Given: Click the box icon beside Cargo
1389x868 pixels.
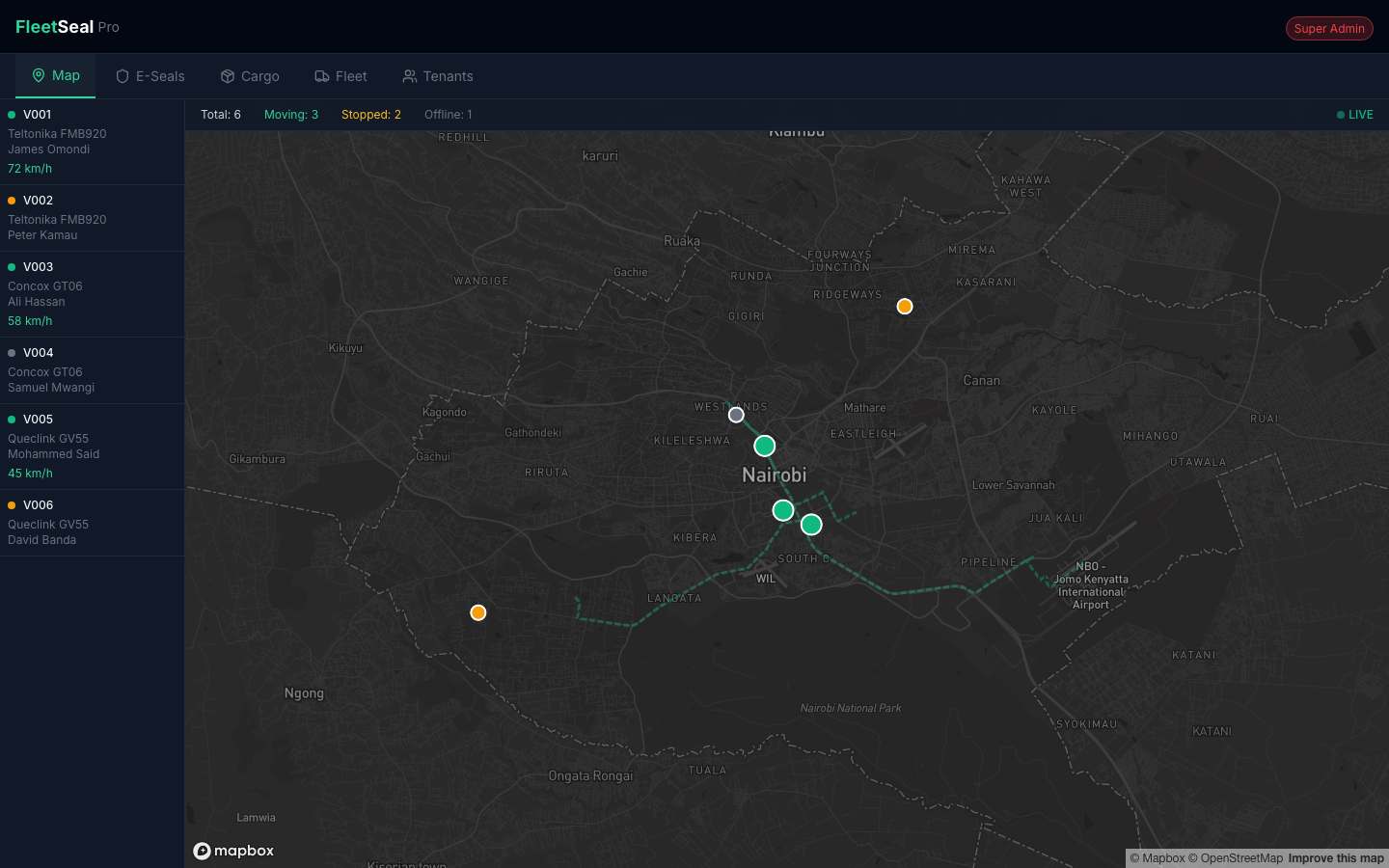Looking at the screenshot, I should tap(228, 76).
